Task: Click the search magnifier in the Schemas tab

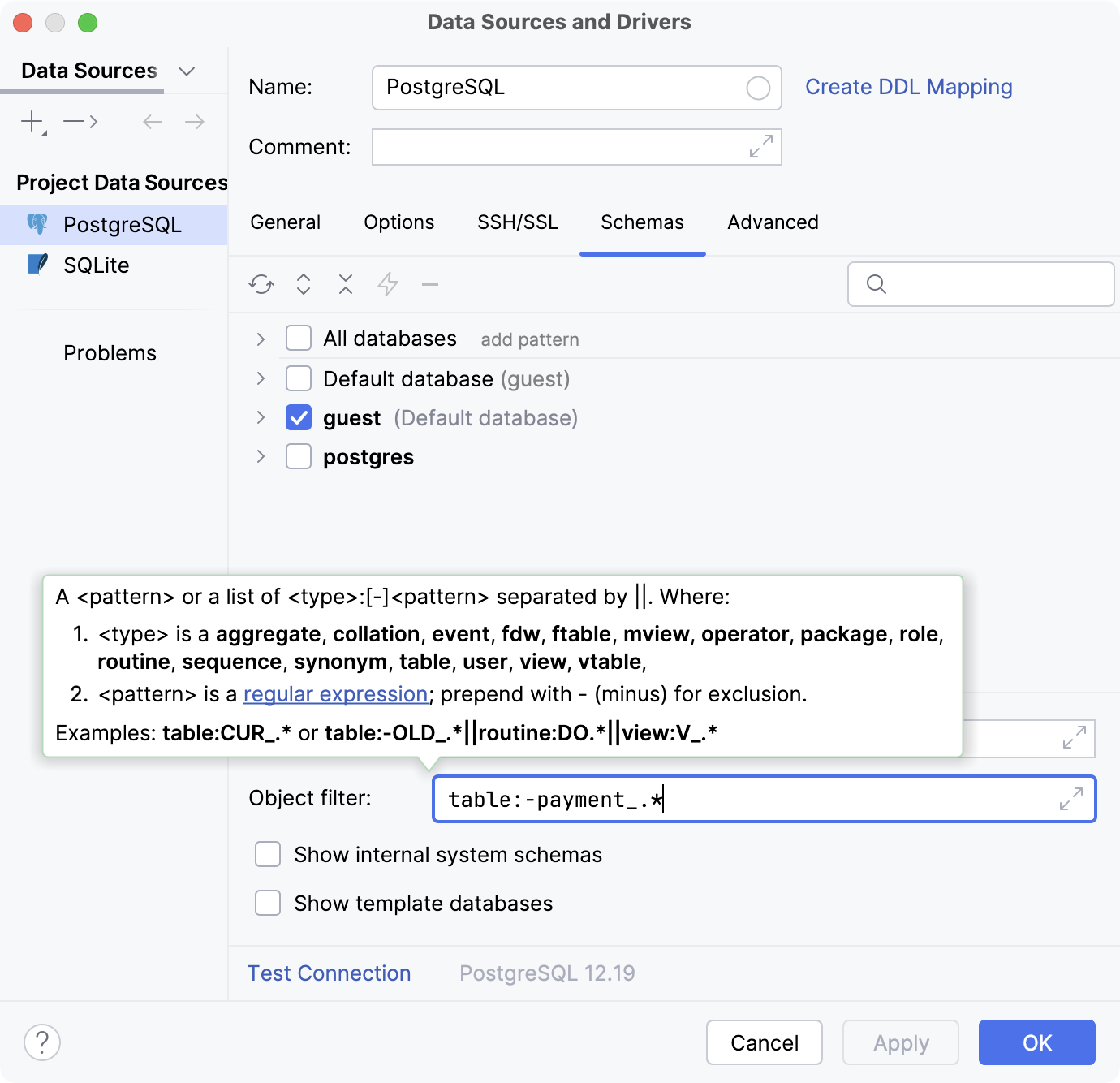Action: [876, 284]
